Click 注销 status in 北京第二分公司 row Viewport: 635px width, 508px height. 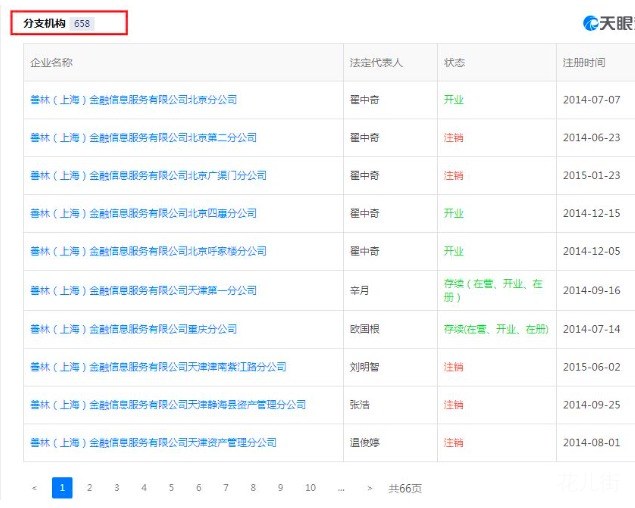coord(454,138)
